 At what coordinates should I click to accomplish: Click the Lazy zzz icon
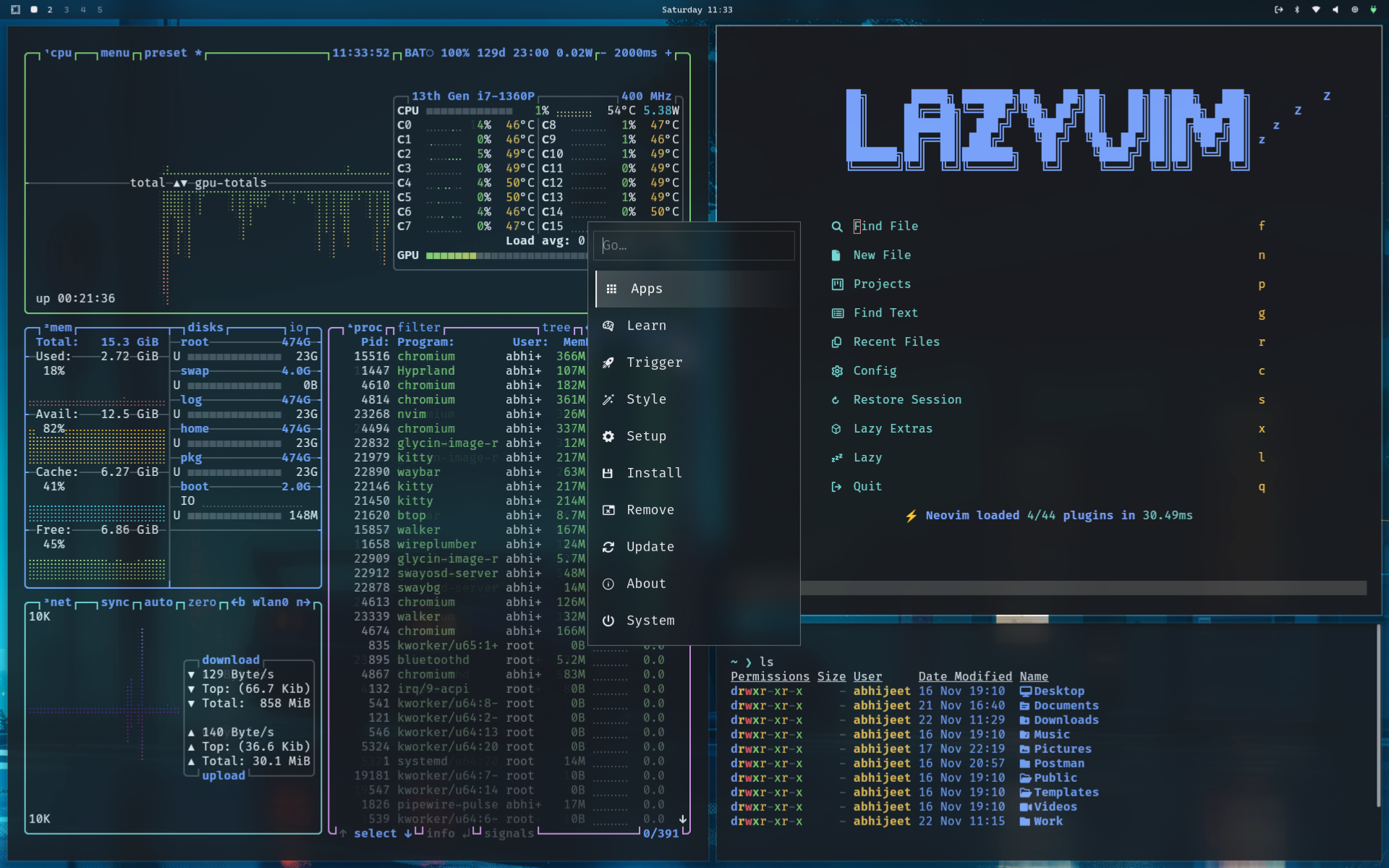(x=837, y=458)
